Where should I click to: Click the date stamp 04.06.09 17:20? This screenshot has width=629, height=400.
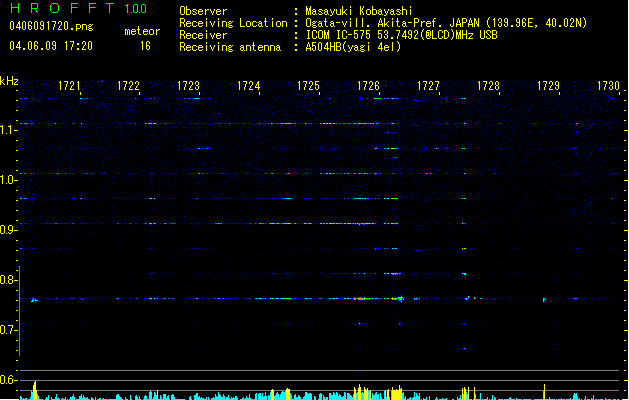coord(51,46)
